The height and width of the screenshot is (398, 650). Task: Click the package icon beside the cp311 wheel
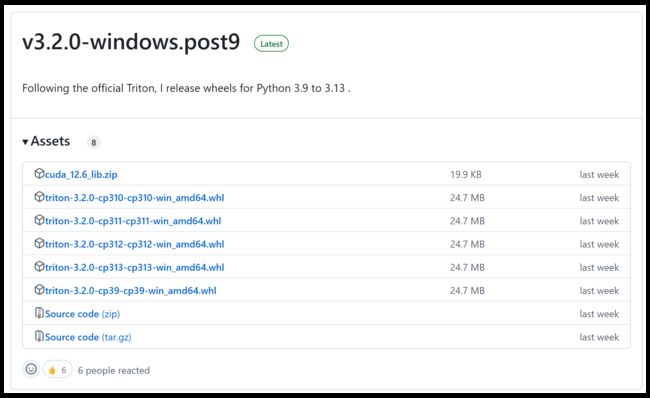coord(39,220)
